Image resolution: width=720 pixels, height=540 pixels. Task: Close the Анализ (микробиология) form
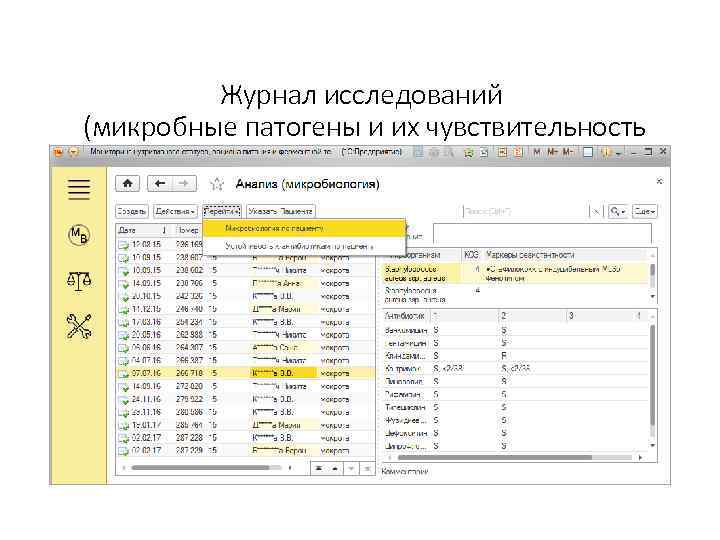[x=659, y=181]
